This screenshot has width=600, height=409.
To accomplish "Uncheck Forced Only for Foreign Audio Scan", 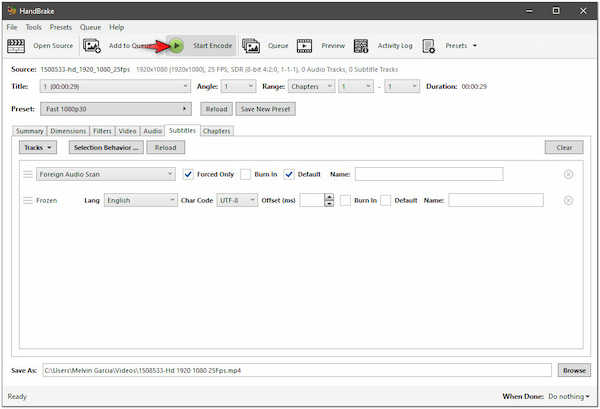I will [x=189, y=174].
